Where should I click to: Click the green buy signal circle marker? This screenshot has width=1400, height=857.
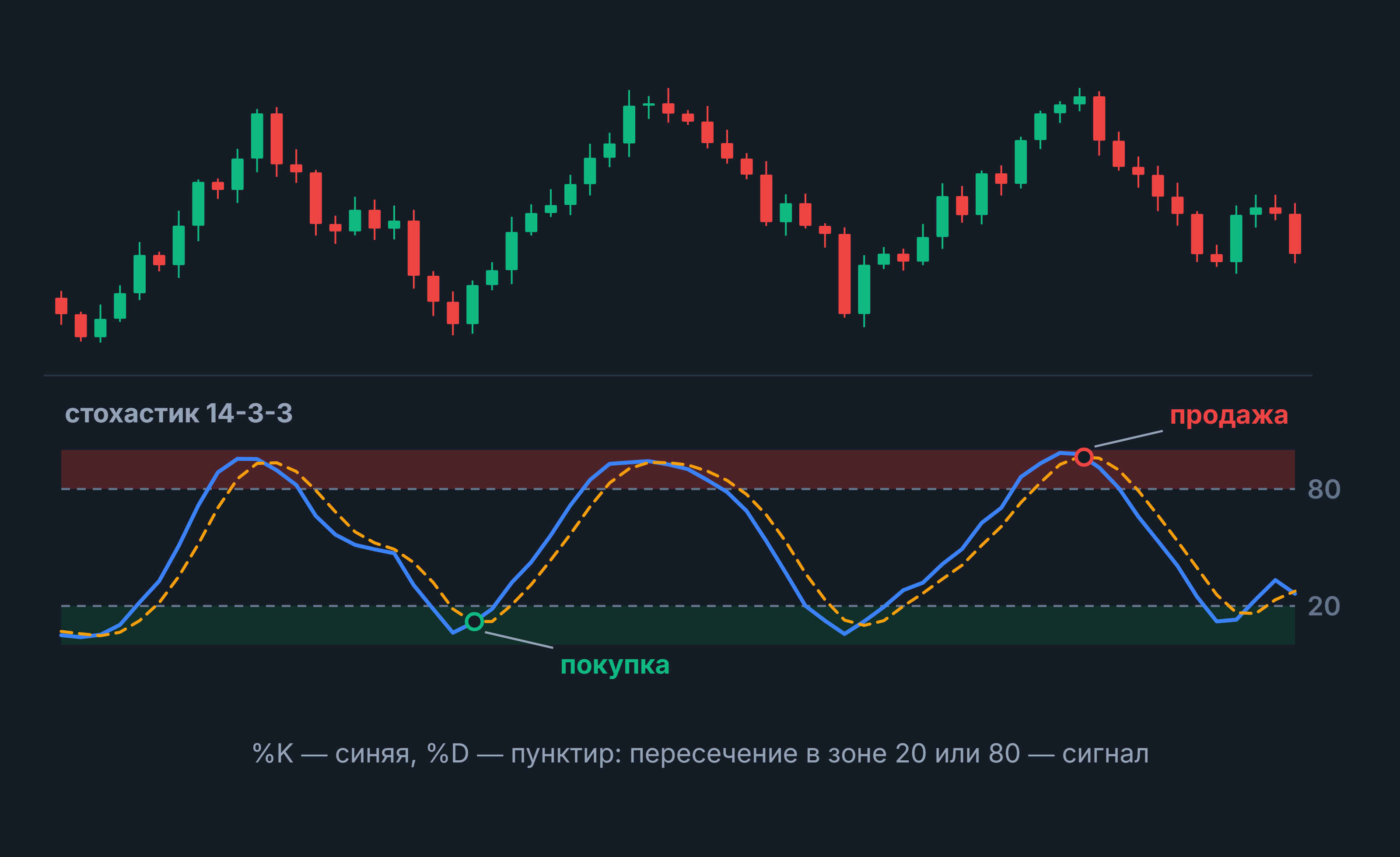(x=474, y=622)
